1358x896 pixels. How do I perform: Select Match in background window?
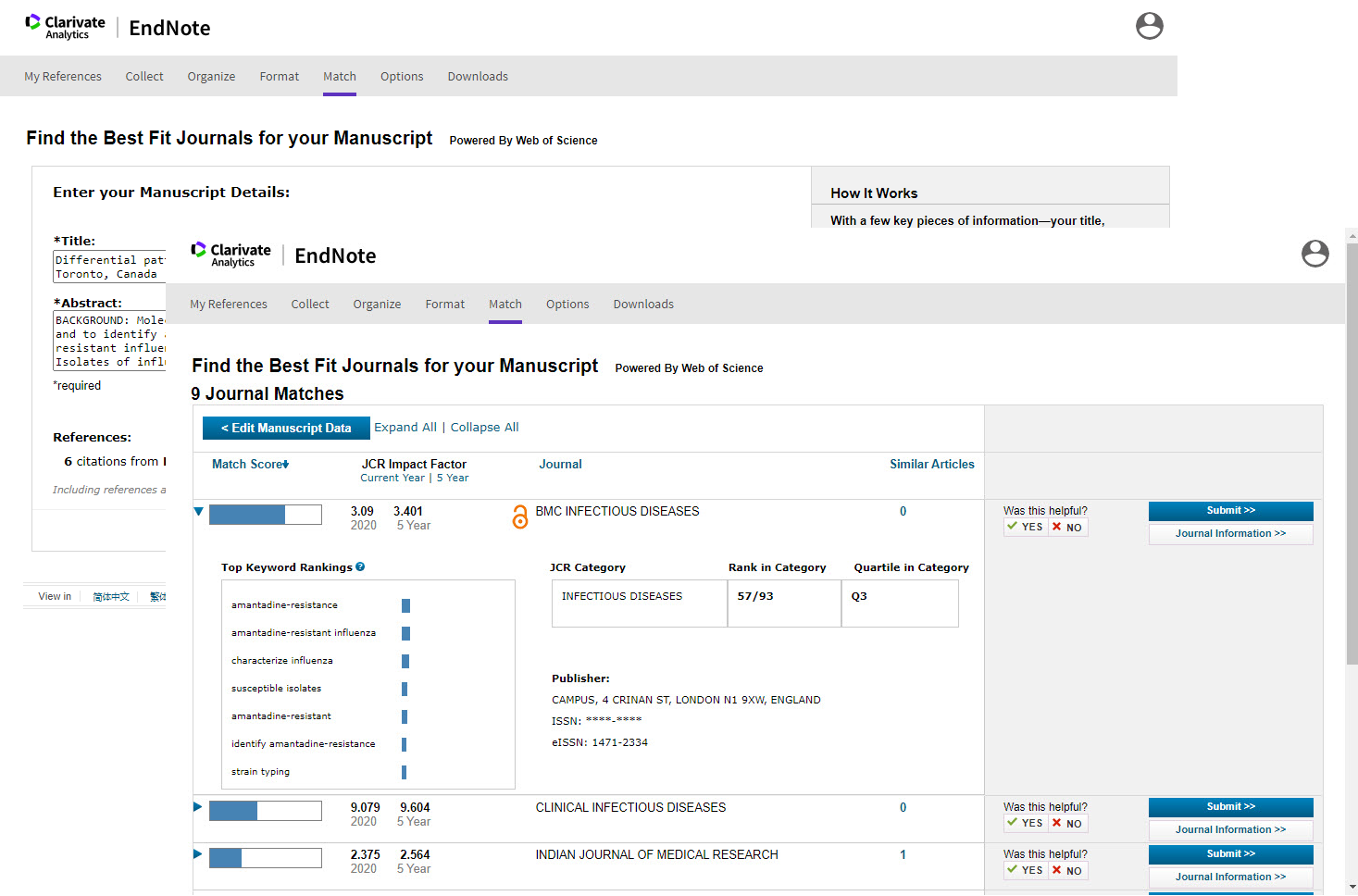coord(340,76)
